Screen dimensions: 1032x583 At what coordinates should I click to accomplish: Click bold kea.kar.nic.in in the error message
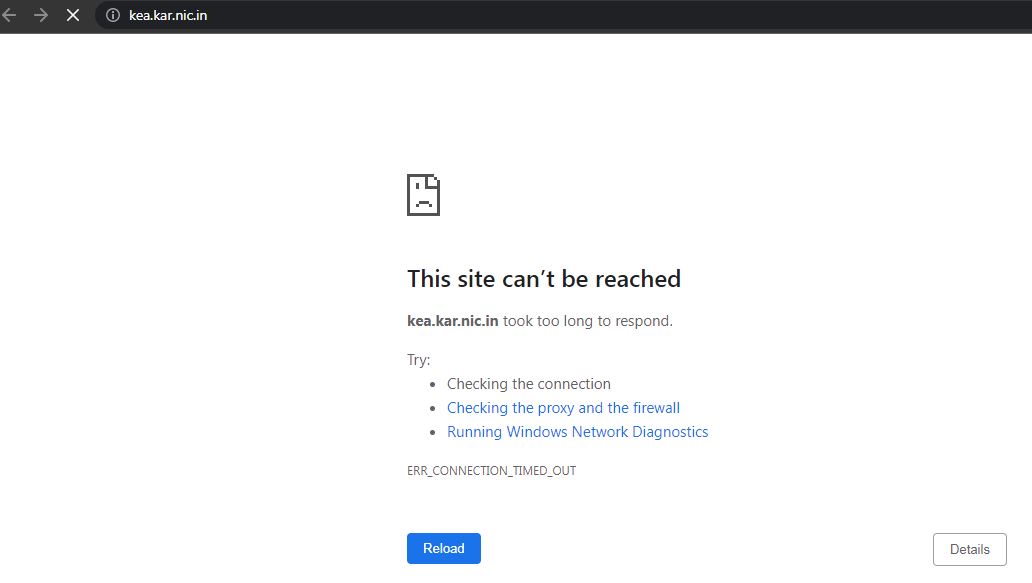pyautogui.click(x=452, y=321)
